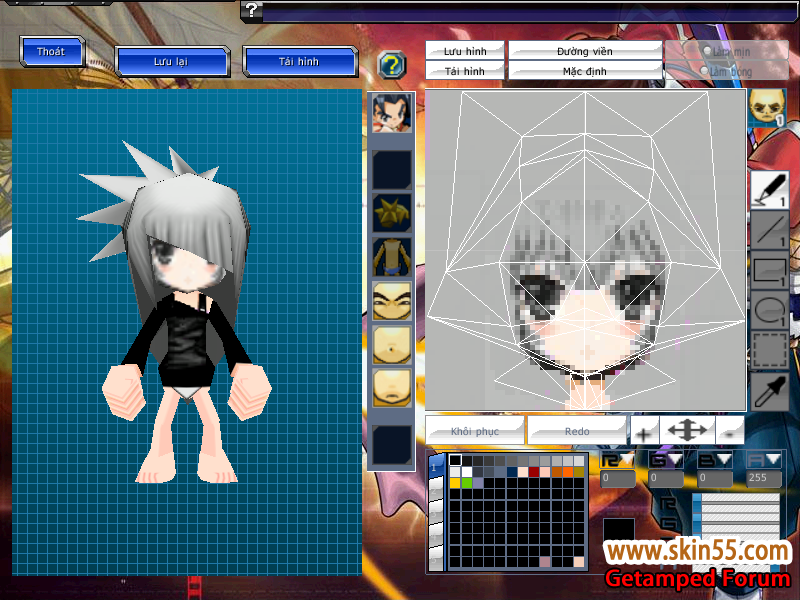This screenshot has height=600, width=800.
Task: Select the body torso skin part
Action: click(392, 257)
